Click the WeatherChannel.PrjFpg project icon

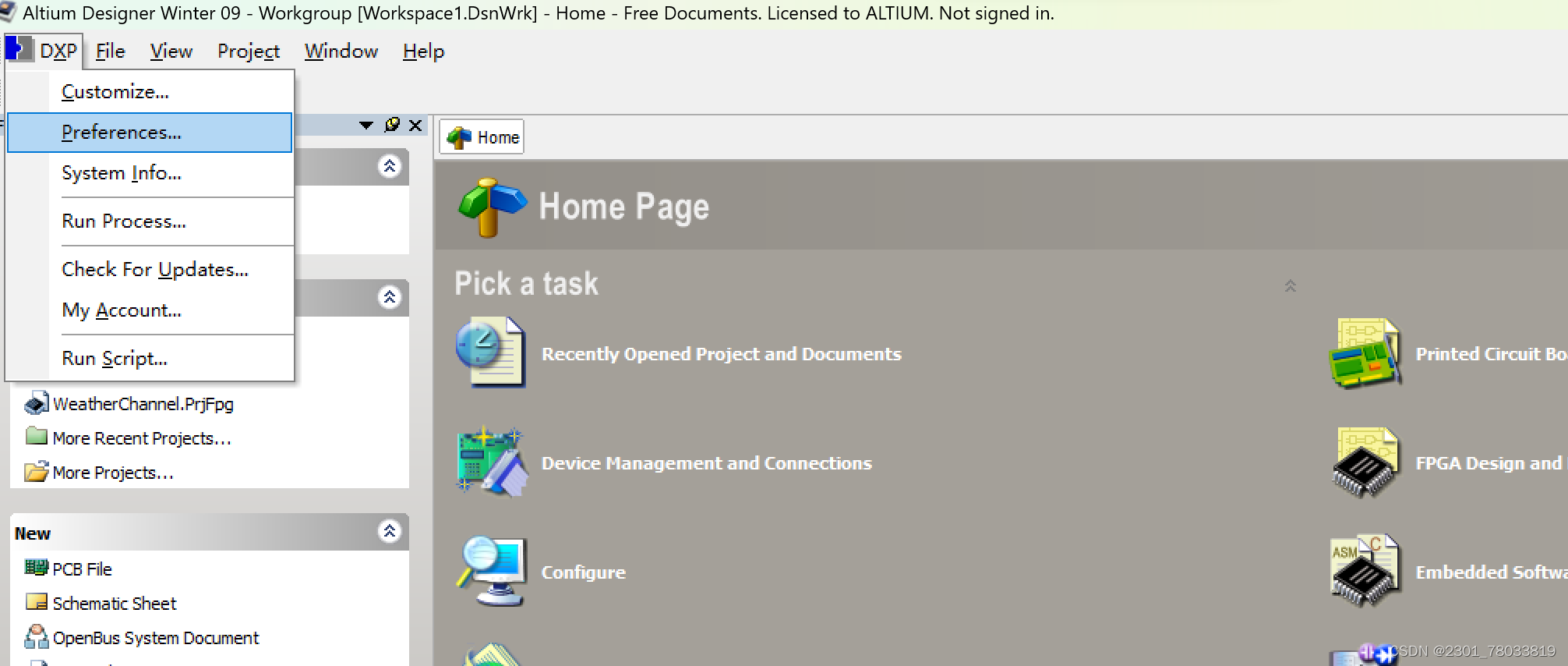coord(36,403)
